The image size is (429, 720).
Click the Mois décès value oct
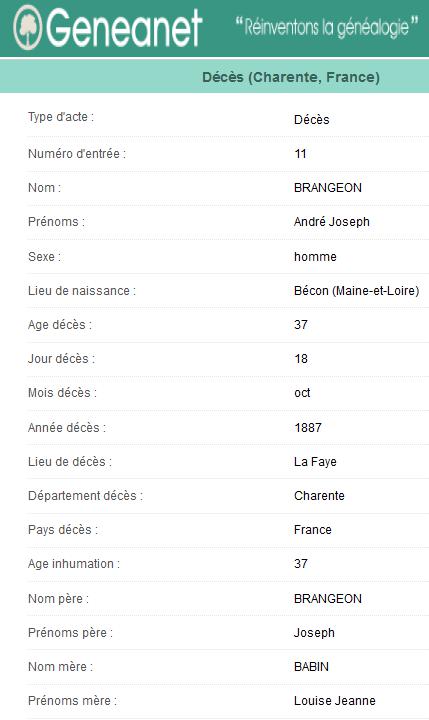coord(302,393)
